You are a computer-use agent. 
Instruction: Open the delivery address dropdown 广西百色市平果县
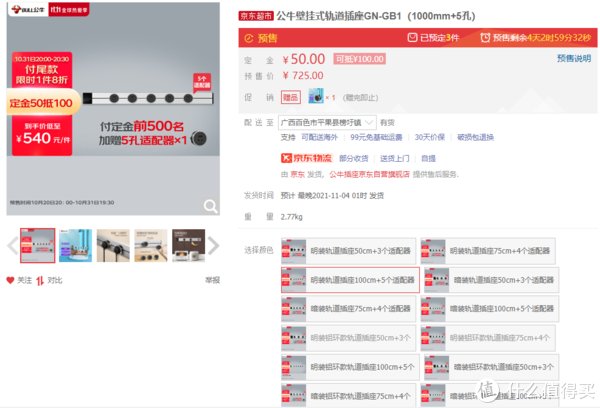pos(327,122)
